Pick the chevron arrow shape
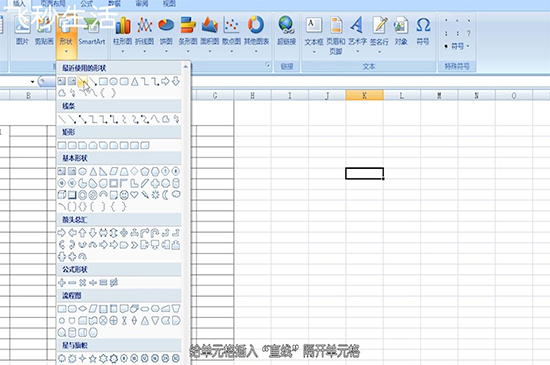 (x=134, y=245)
